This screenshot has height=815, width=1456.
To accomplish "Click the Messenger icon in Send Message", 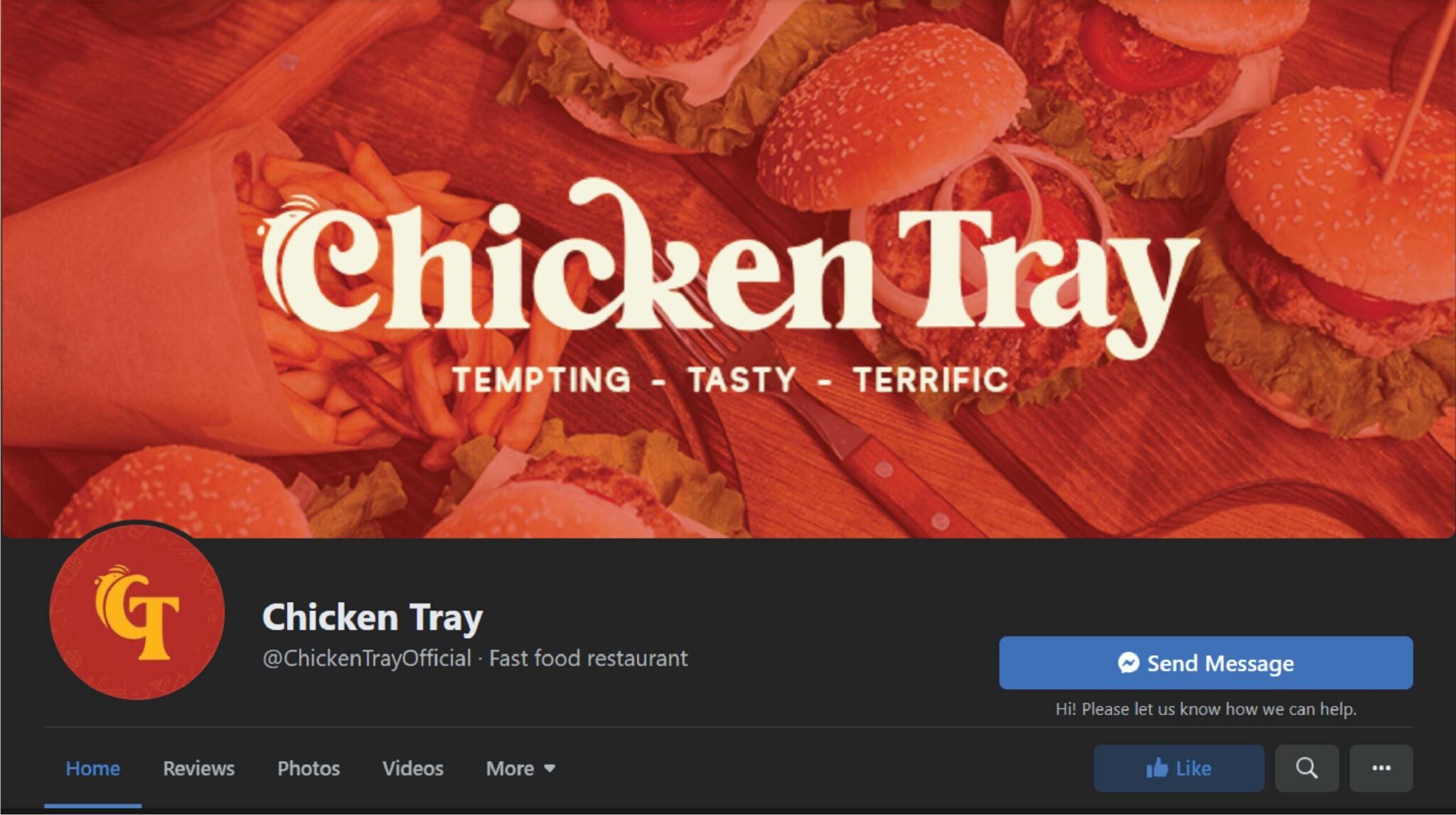I will pyautogui.click(x=1128, y=663).
